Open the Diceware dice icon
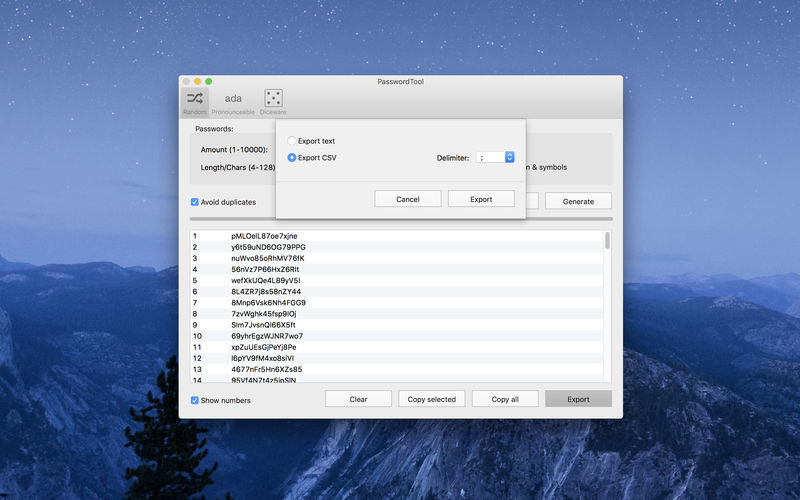800x500 pixels. tap(273, 102)
